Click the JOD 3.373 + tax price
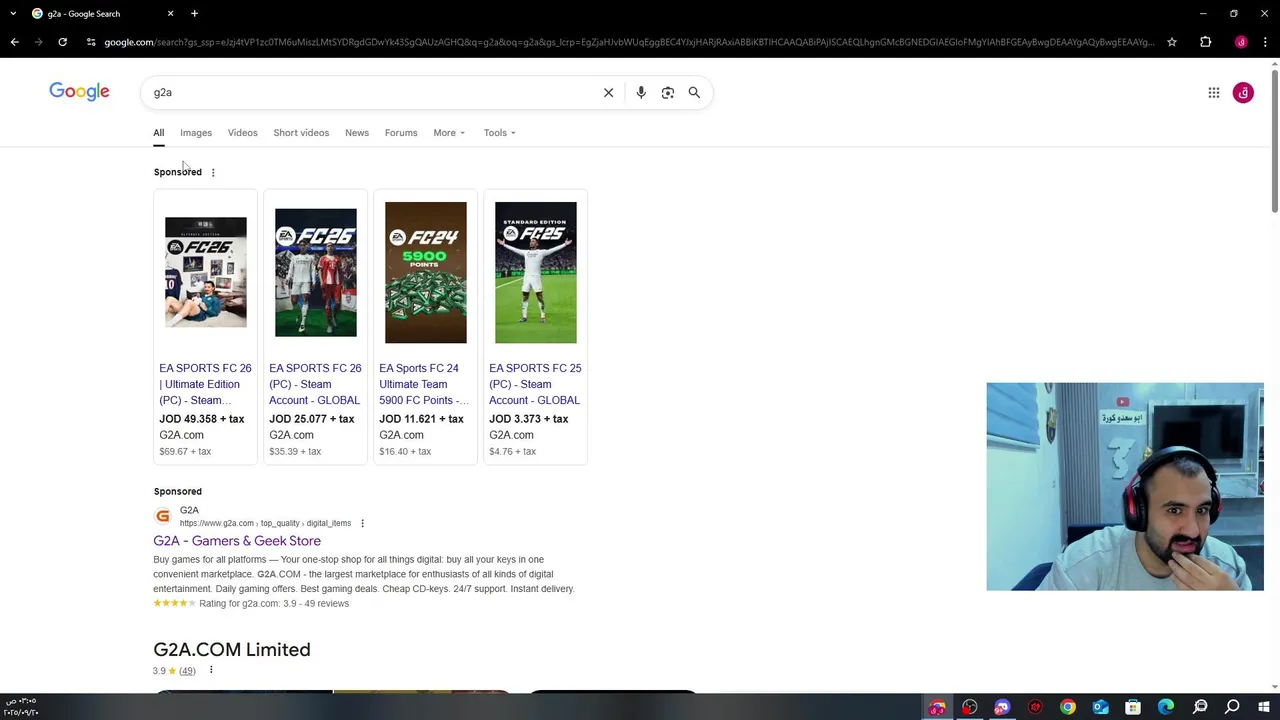 [528, 419]
